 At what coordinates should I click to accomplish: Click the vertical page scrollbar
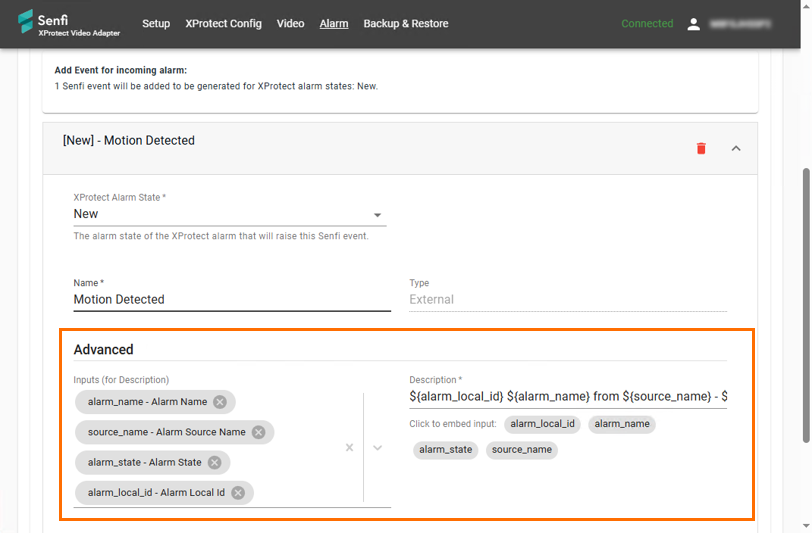click(805, 300)
